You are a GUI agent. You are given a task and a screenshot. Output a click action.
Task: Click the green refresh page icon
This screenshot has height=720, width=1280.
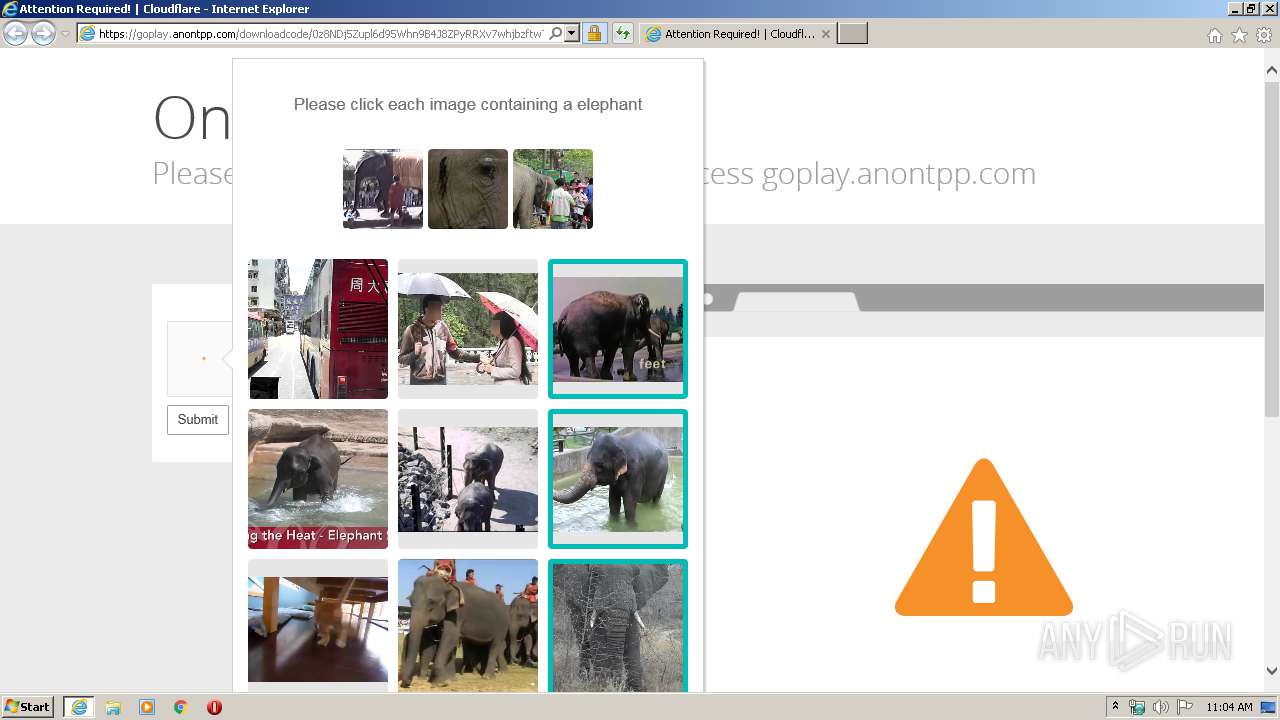(x=623, y=34)
